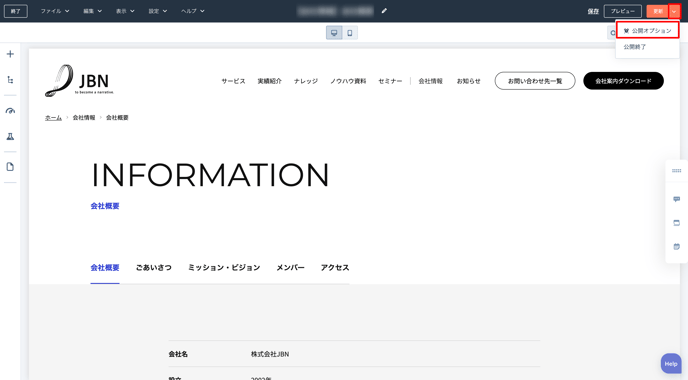The image size is (688, 380).
Task: Open the 編集 menu
Action: 93,11
